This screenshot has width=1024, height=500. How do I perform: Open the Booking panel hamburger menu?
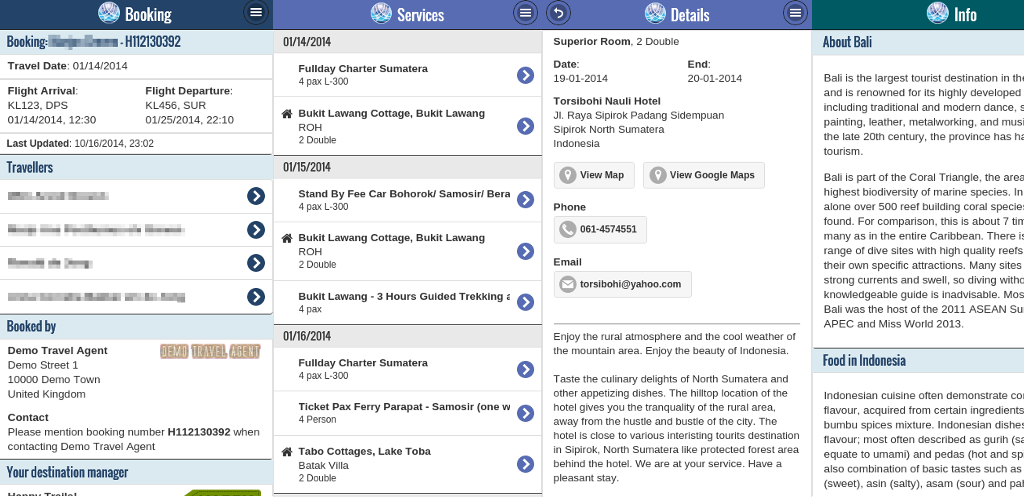[256, 13]
